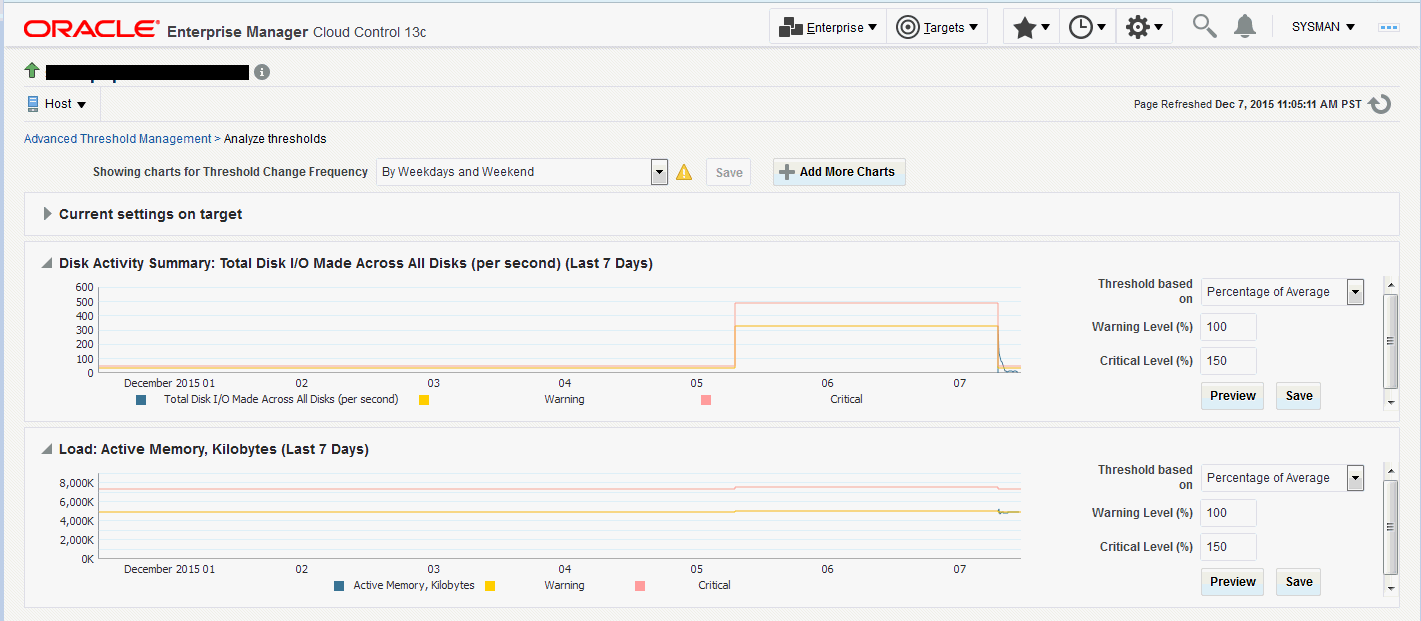Open the SYSMAN user menu
This screenshot has width=1421, height=621.
click(1323, 27)
